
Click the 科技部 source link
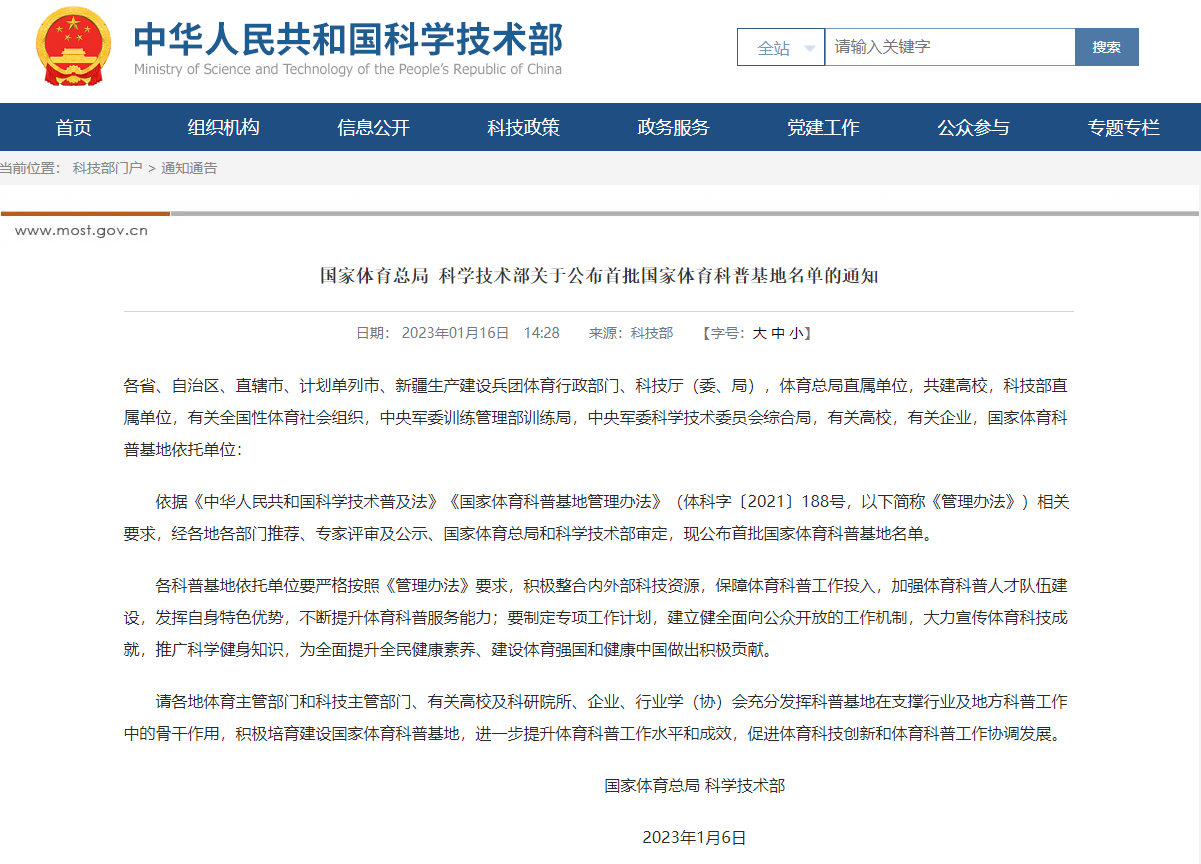651,333
